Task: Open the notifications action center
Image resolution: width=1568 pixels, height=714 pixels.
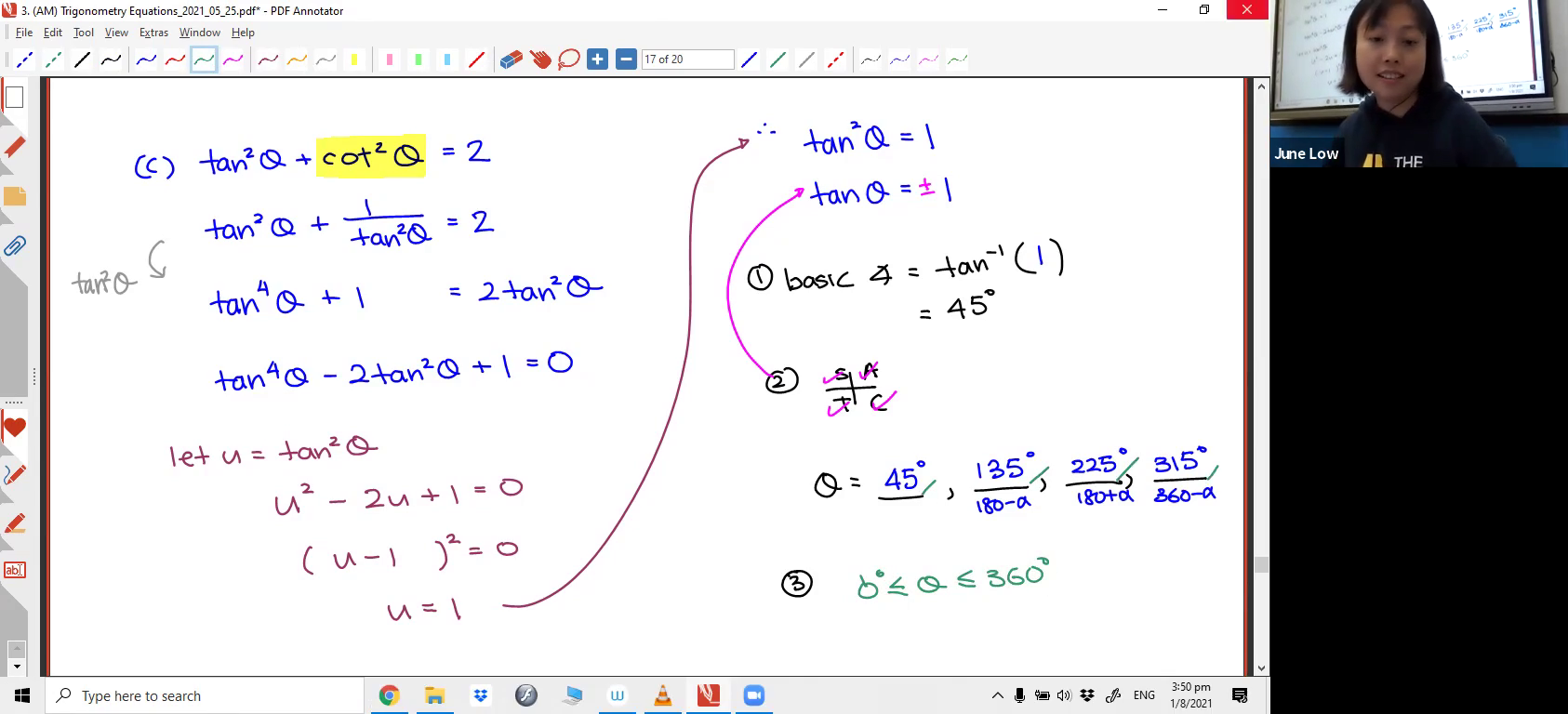Action: pos(1240,695)
